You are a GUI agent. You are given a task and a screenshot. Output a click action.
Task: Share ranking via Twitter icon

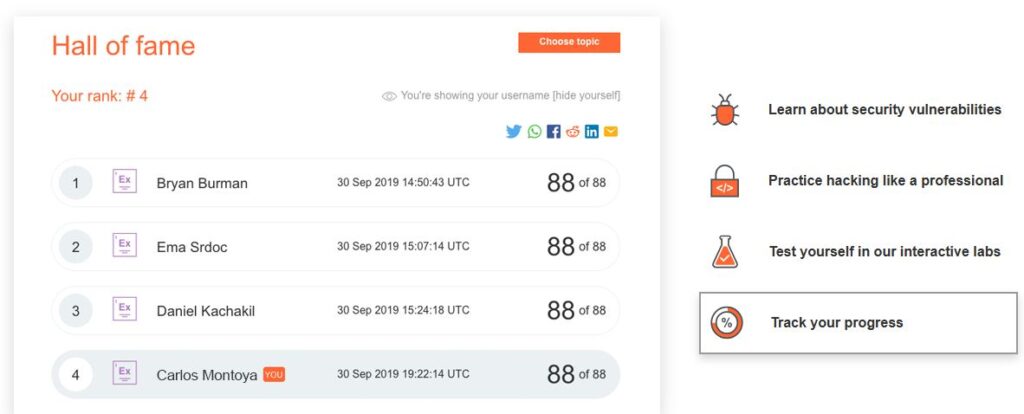[513, 132]
